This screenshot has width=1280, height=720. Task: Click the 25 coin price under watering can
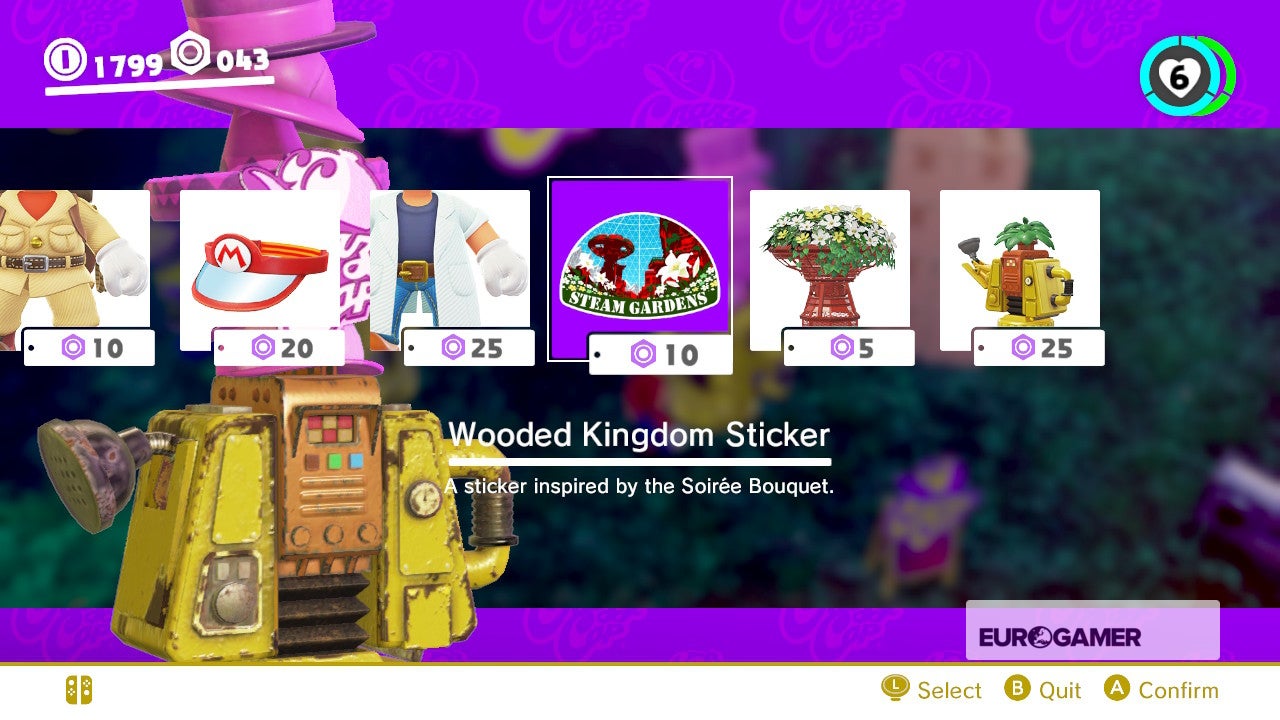coord(1039,347)
